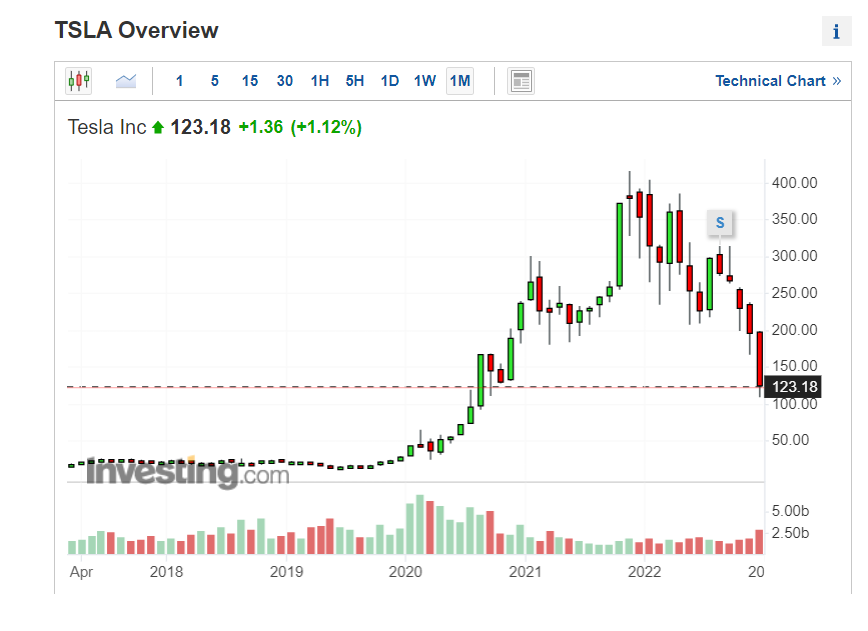Click the S split marker on chart
The height and width of the screenshot is (631, 868).
(x=719, y=222)
